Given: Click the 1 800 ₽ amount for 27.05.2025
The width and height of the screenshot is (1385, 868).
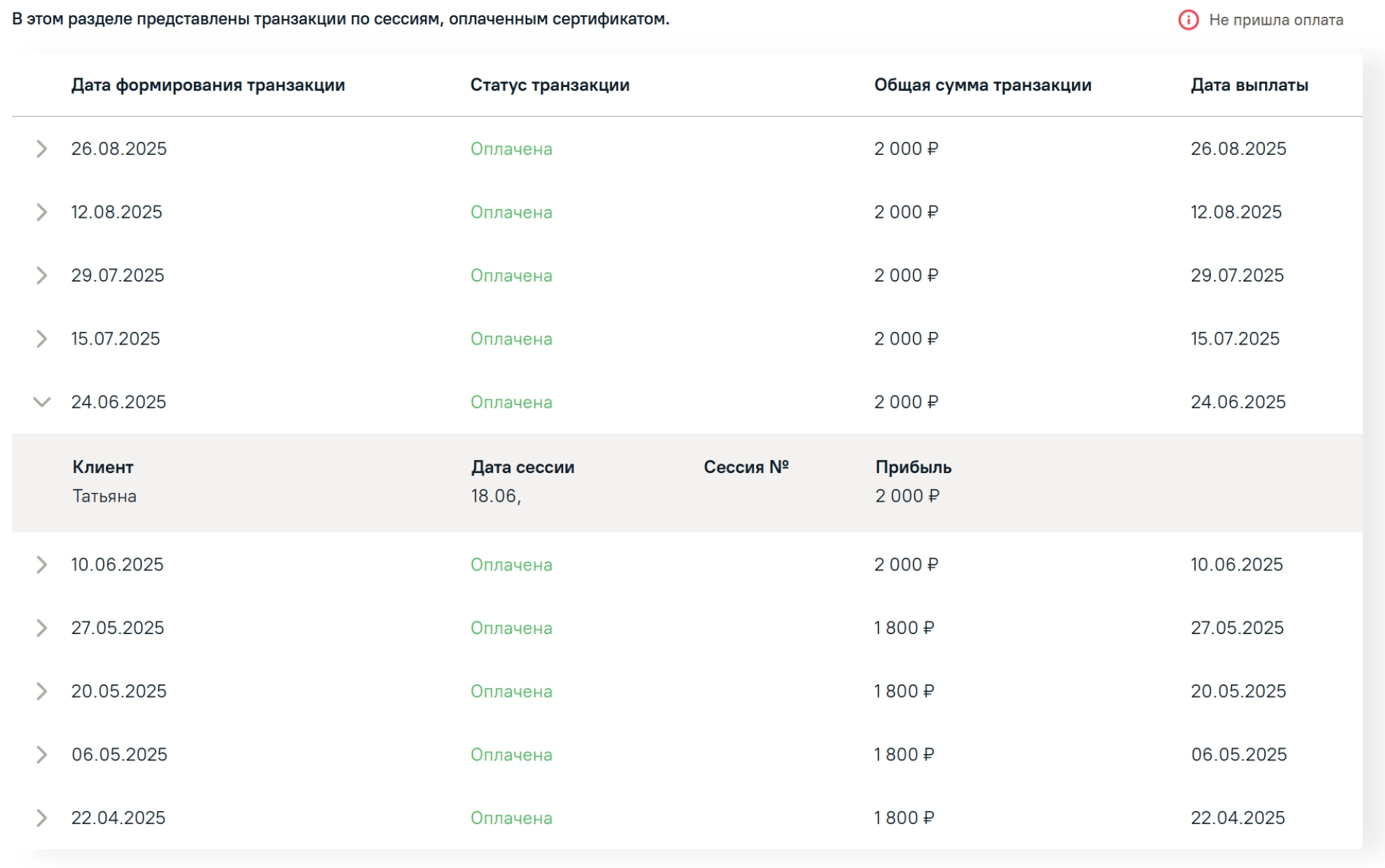Looking at the screenshot, I should [904, 628].
